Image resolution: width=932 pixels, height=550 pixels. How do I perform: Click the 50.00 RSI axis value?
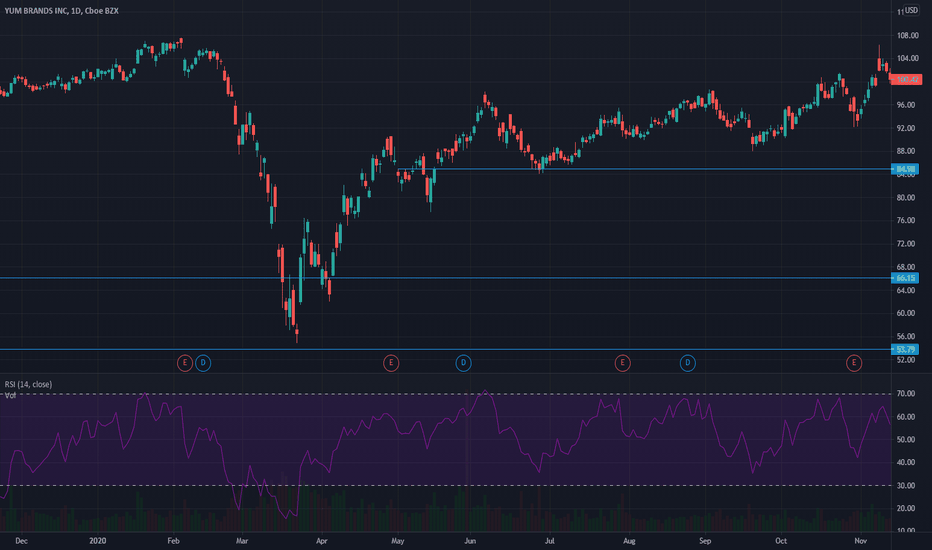point(906,440)
